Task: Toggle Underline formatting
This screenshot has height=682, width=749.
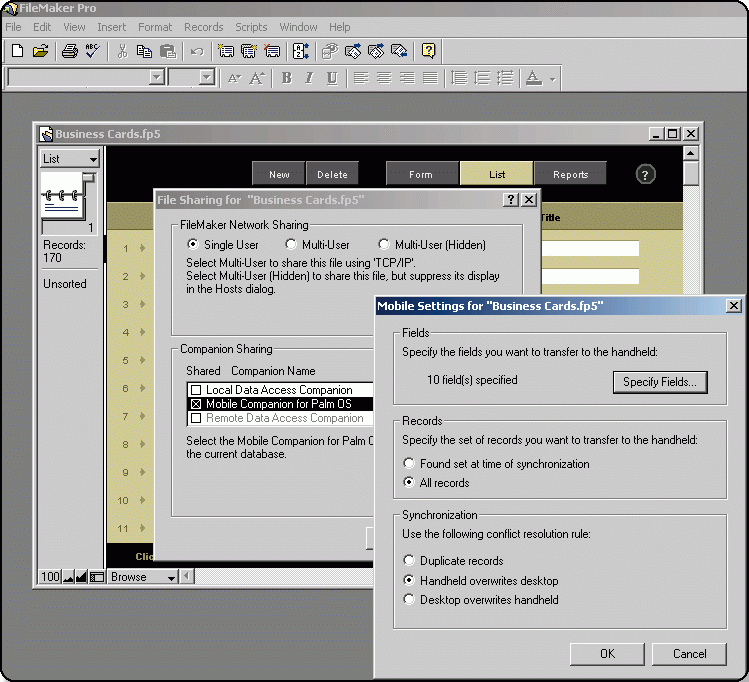Action: pyautogui.click(x=332, y=78)
